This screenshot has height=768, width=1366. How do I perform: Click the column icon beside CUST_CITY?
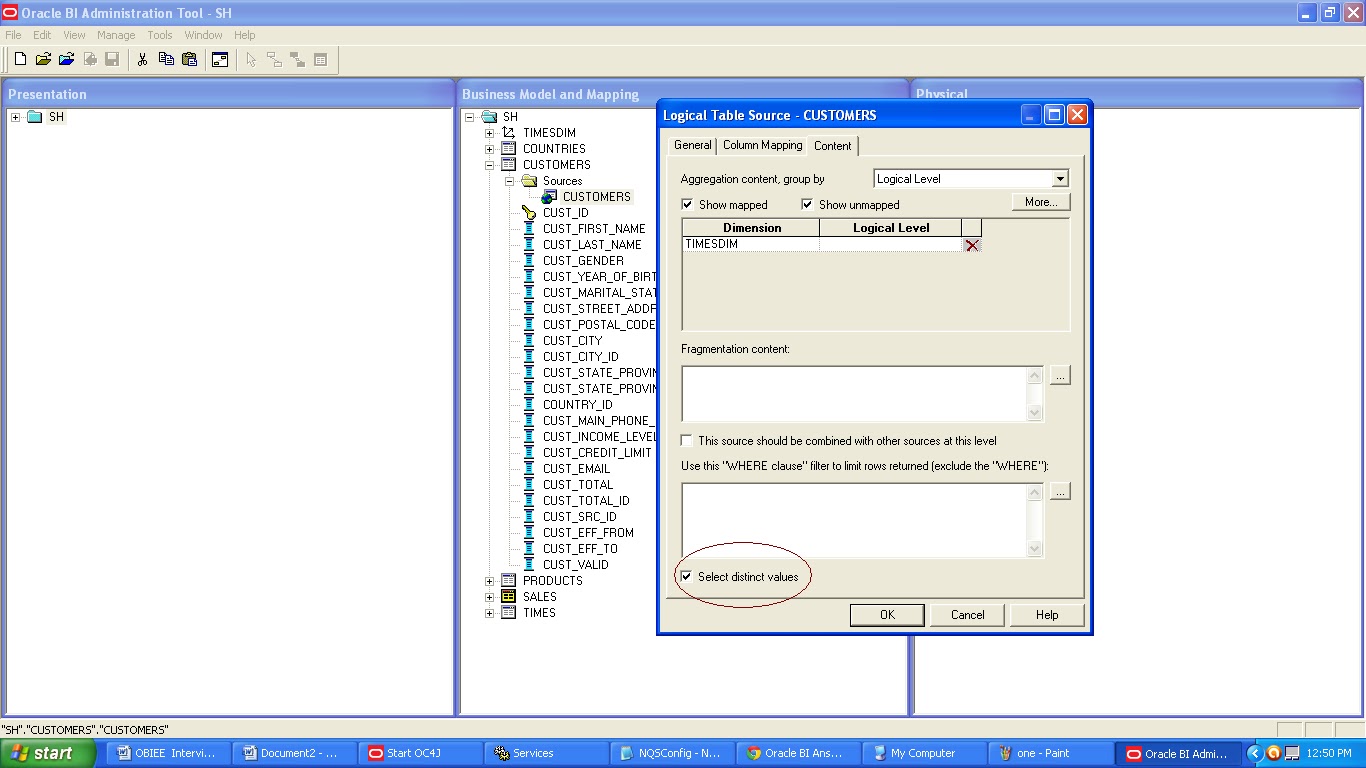tap(529, 341)
